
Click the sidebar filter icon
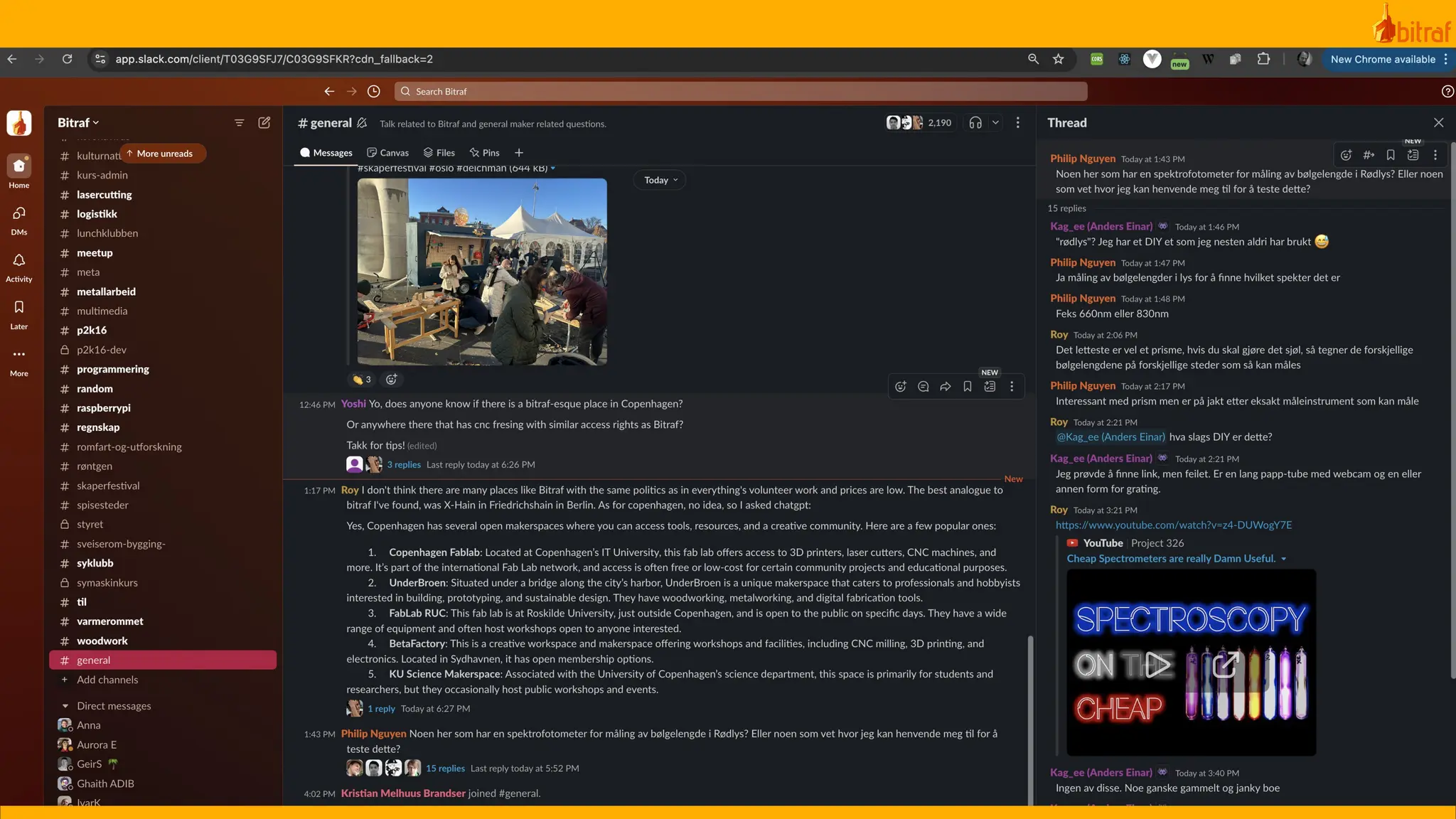pyautogui.click(x=239, y=122)
